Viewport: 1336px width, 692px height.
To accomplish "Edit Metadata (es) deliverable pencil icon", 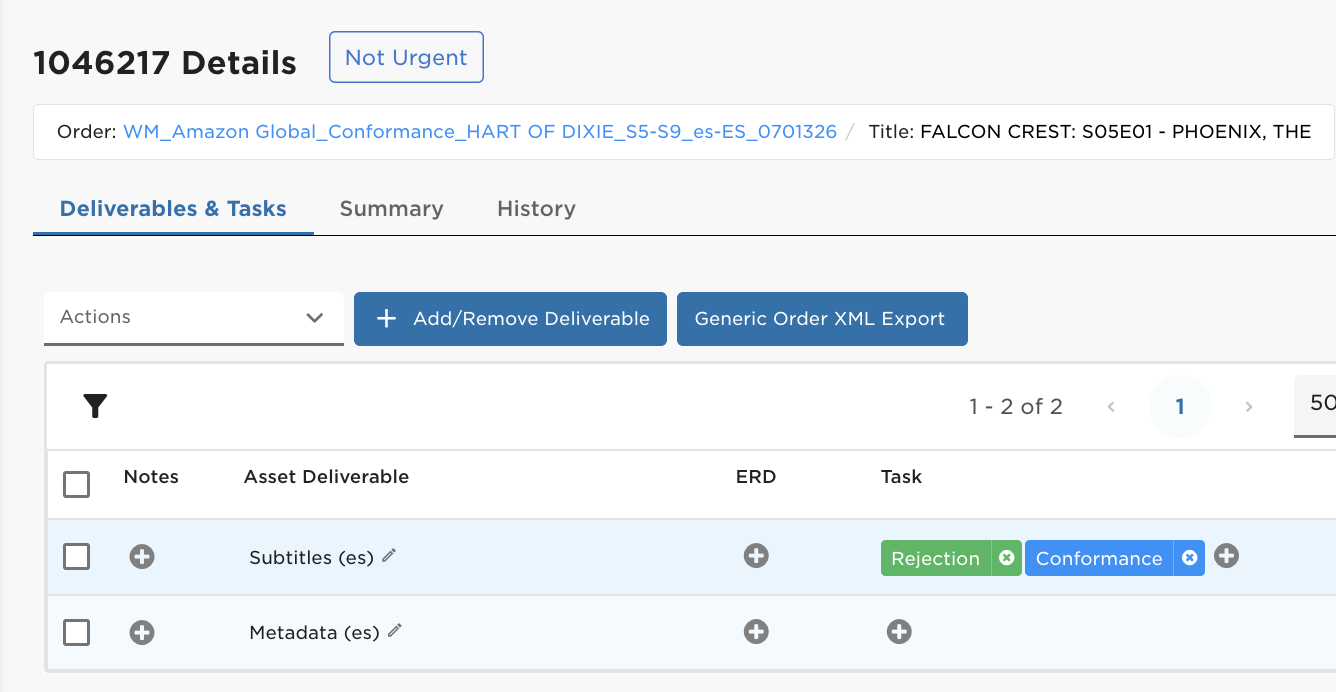I will 395,630.
